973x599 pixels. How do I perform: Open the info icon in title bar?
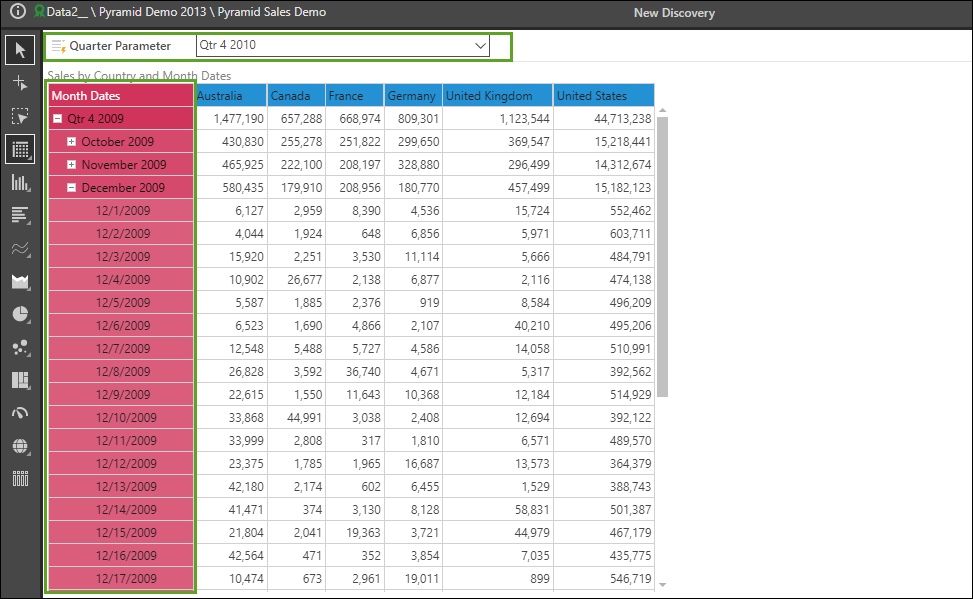pos(17,13)
